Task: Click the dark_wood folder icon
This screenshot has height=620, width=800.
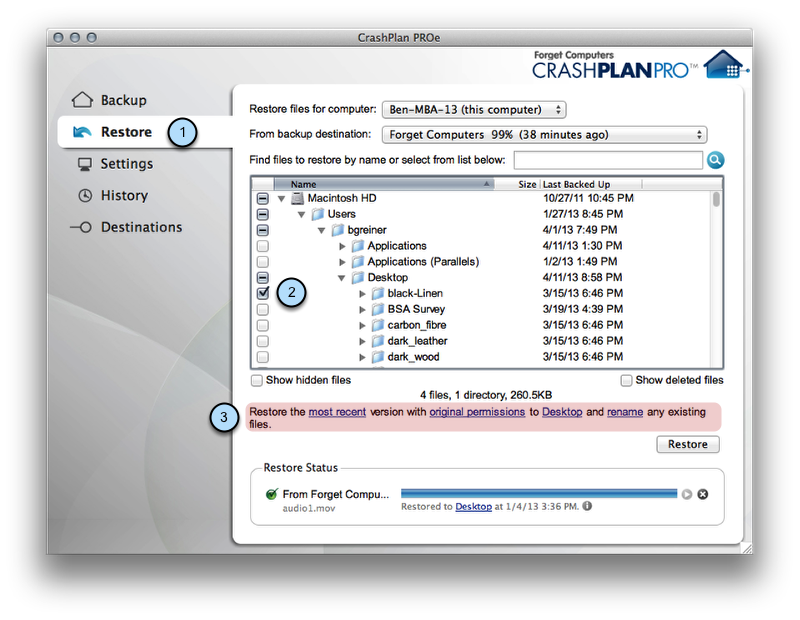Action: (x=378, y=356)
